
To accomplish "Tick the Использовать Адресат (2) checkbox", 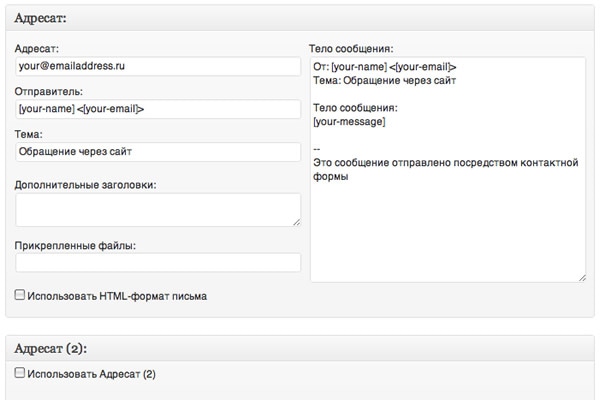I will point(20,373).
